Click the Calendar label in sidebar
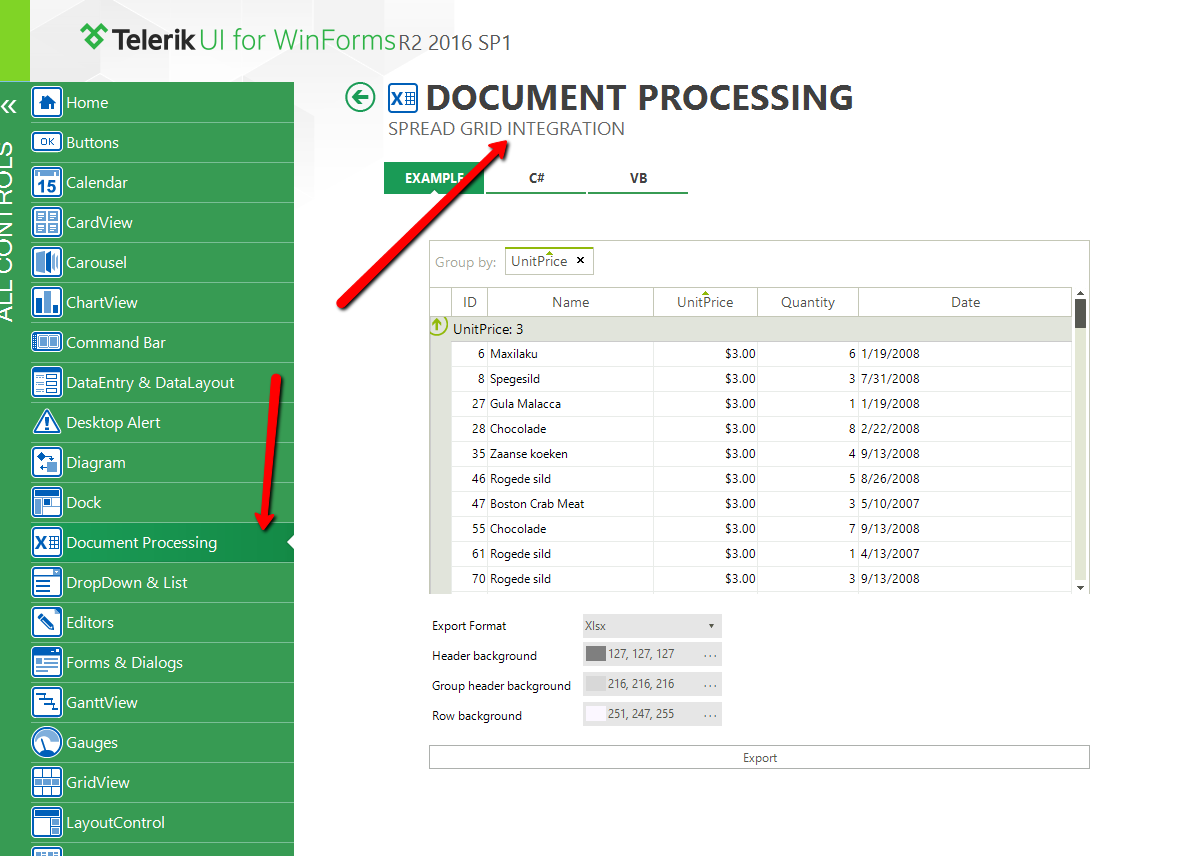1189x856 pixels. tap(97, 183)
